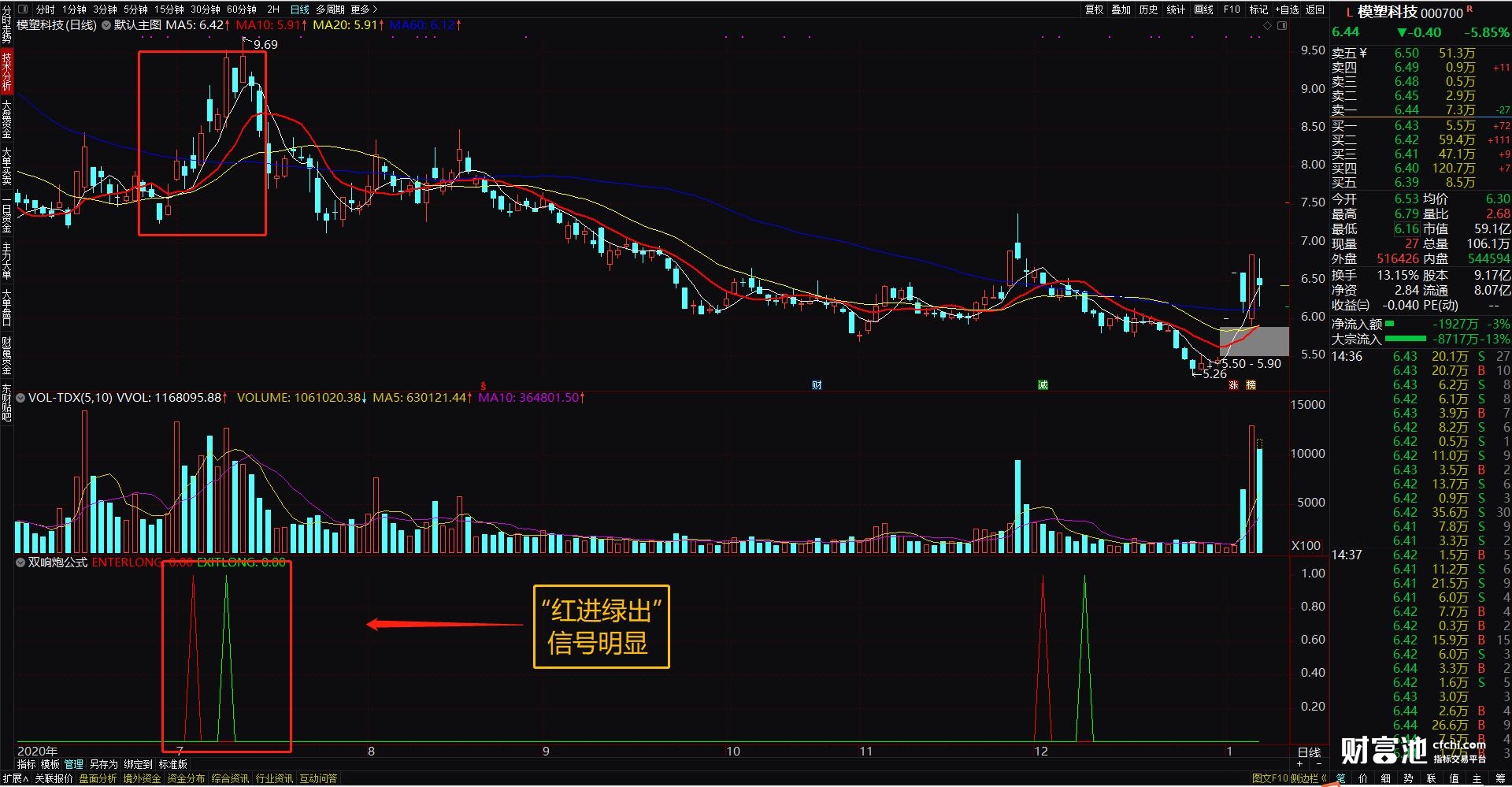This screenshot has height=787, width=1512.
Task: Click the red L badge beside 模塑科技
Action: coord(1349,13)
